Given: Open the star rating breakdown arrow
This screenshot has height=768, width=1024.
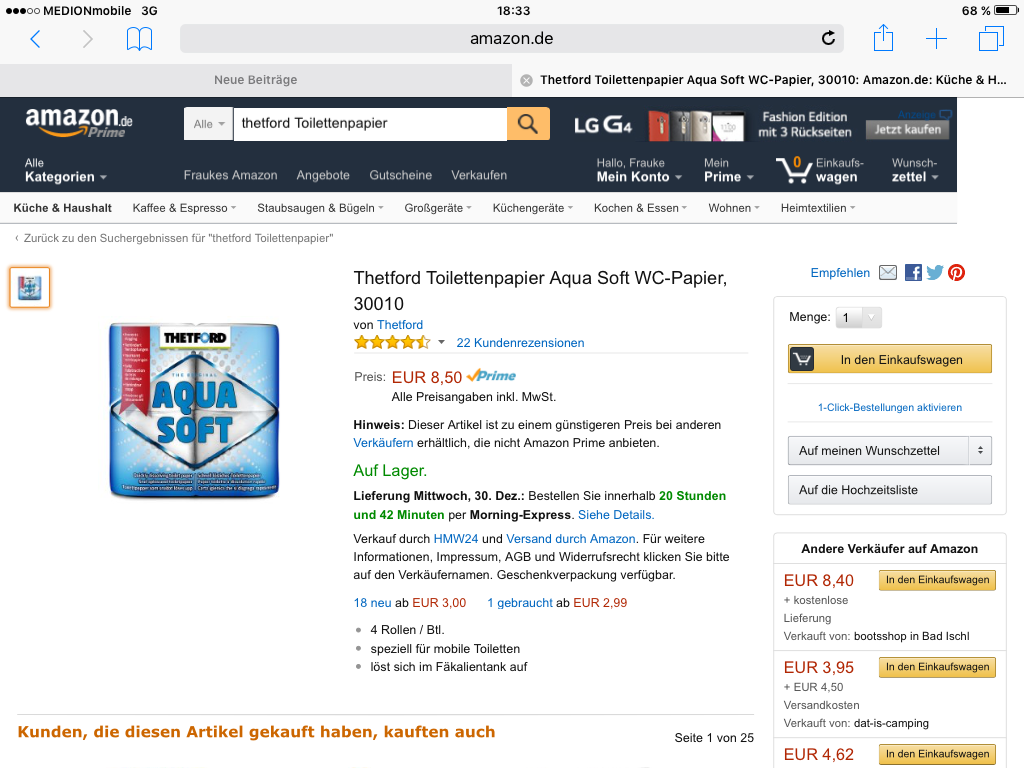Looking at the screenshot, I should (x=441, y=342).
